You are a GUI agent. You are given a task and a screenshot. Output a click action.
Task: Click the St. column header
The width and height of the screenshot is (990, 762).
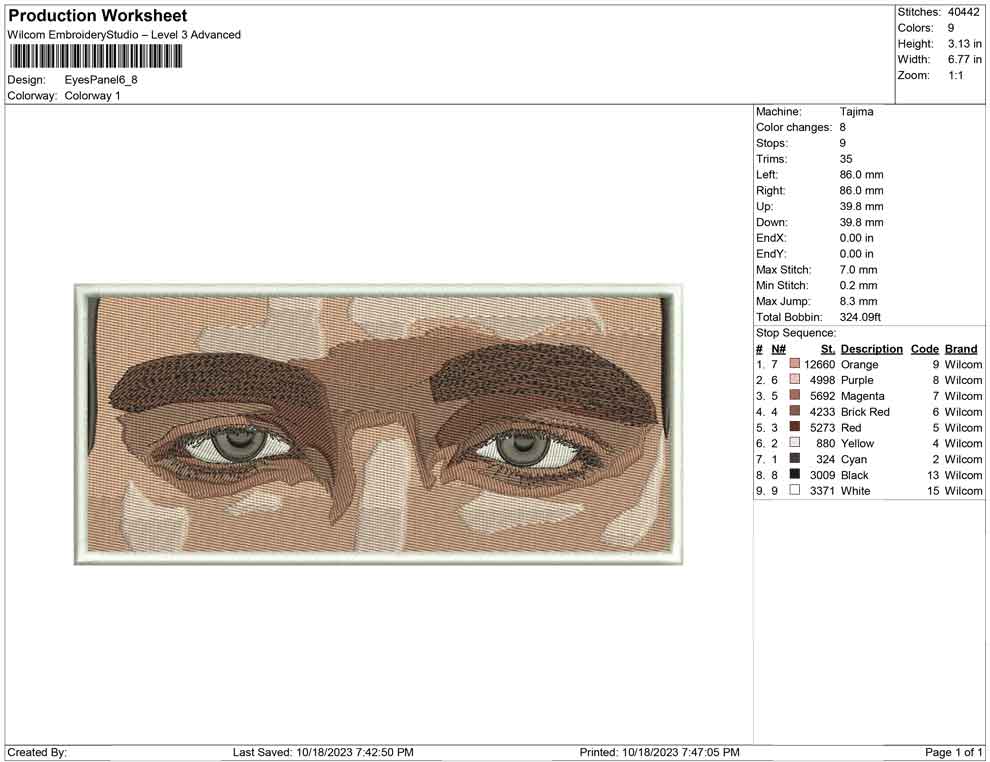[826, 348]
